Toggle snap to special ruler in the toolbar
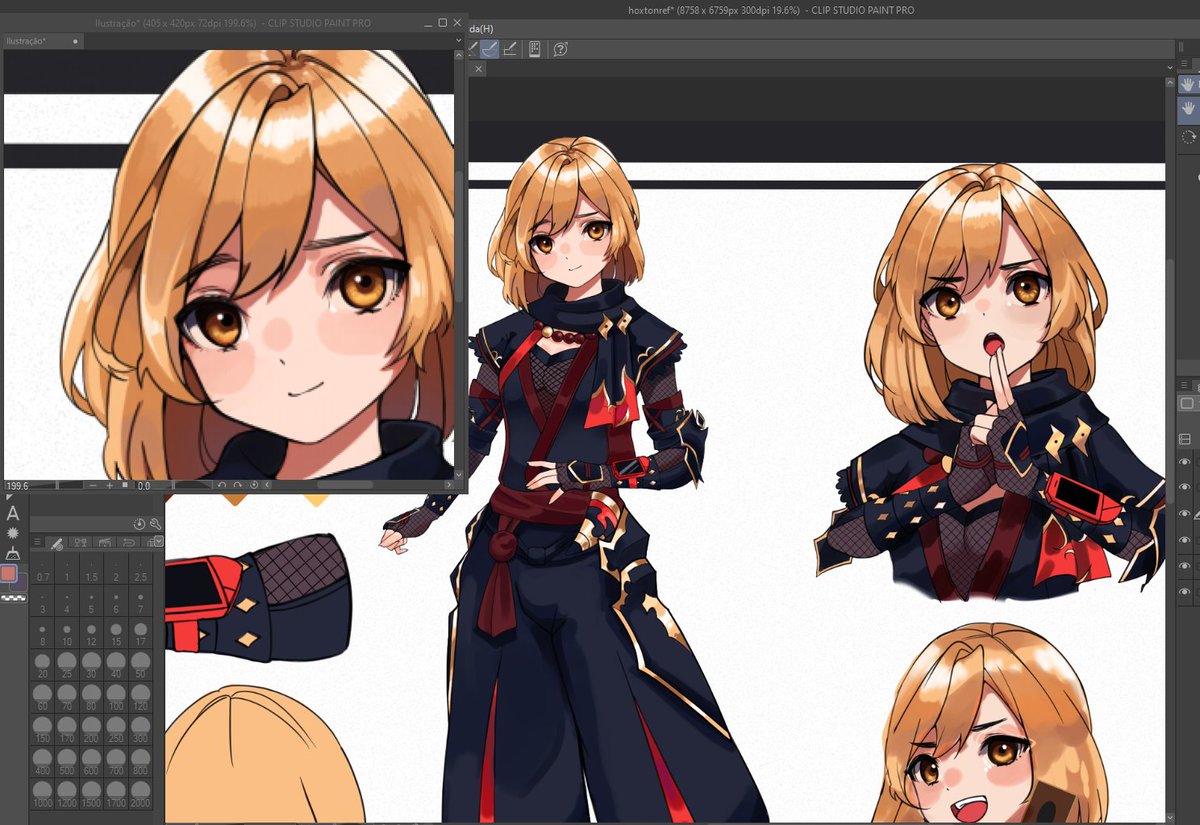Image resolution: width=1200 pixels, height=825 pixels. (x=490, y=49)
